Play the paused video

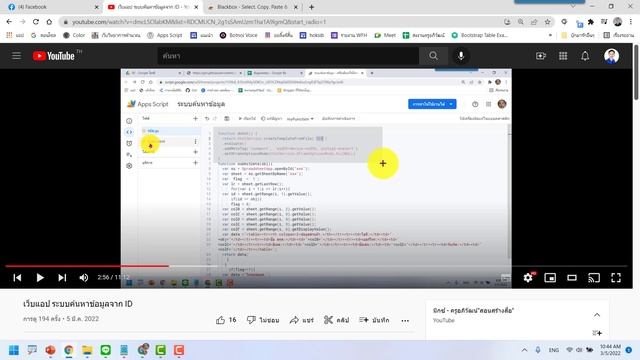point(40,278)
